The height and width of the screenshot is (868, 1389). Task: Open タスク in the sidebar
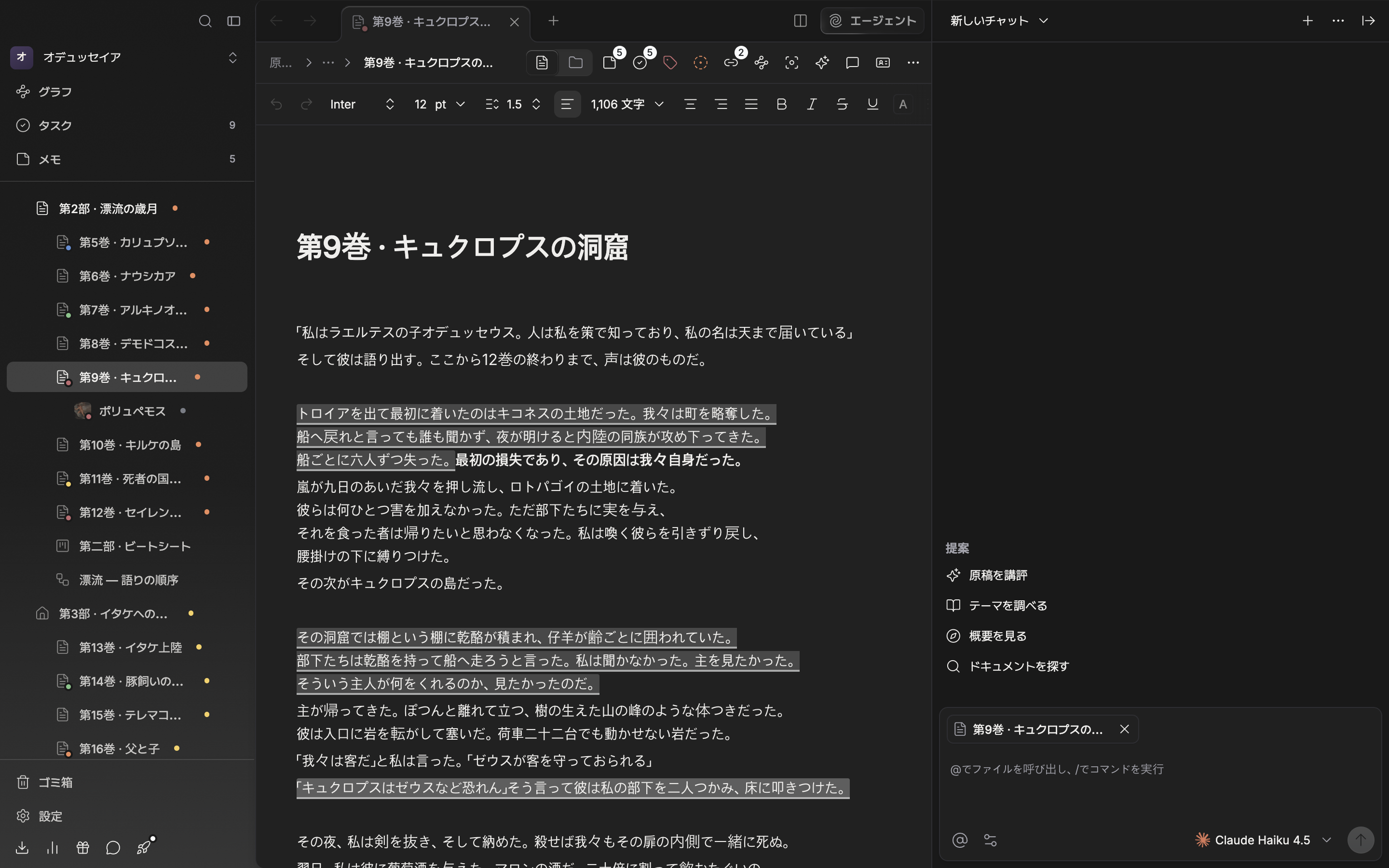click(x=127, y=125)
